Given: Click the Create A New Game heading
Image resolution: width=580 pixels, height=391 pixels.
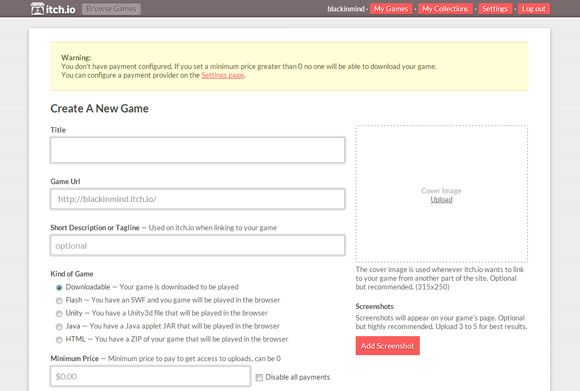Looking at the screenshot, I should tap(100, 108).
